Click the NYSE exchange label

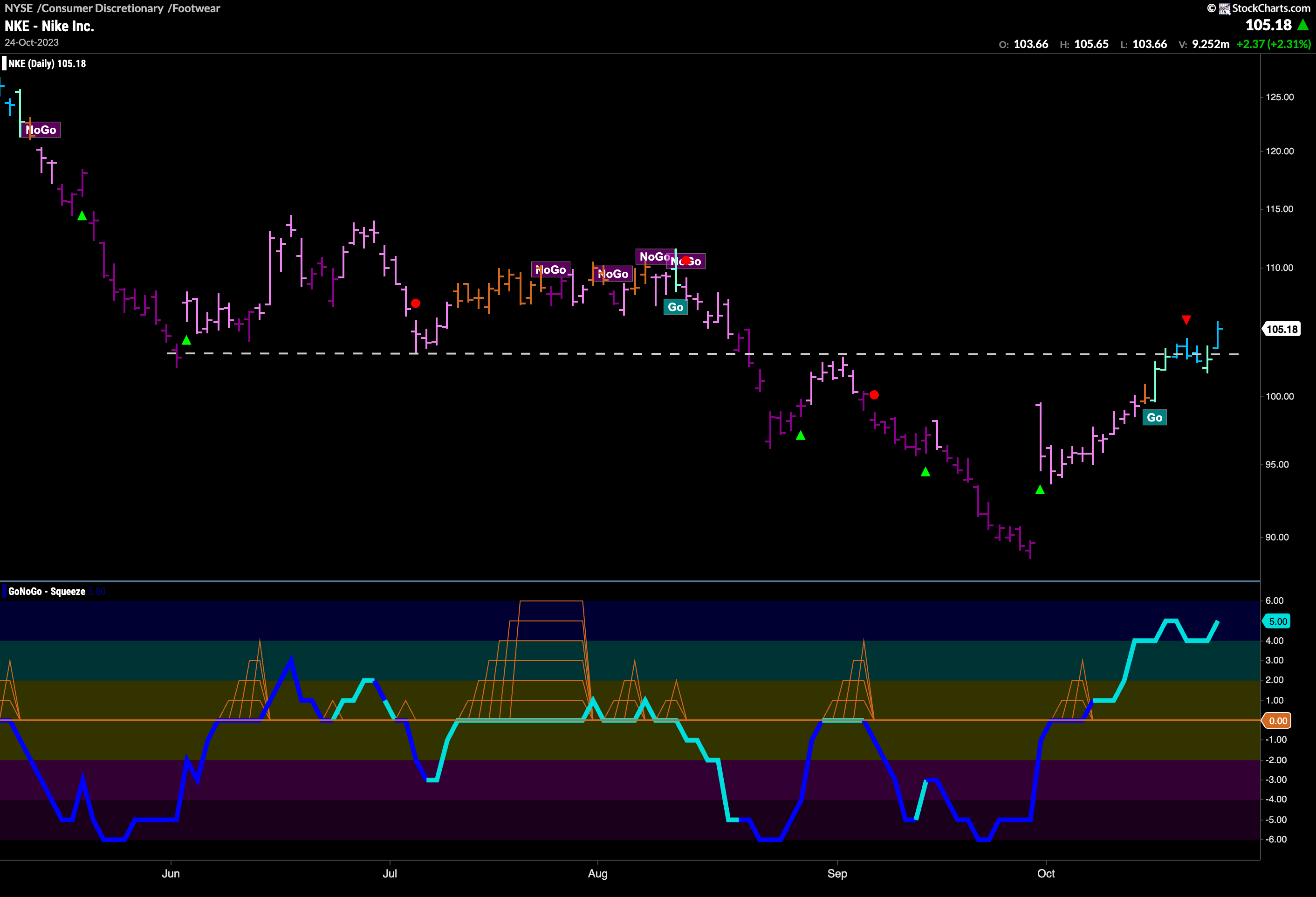19,8
